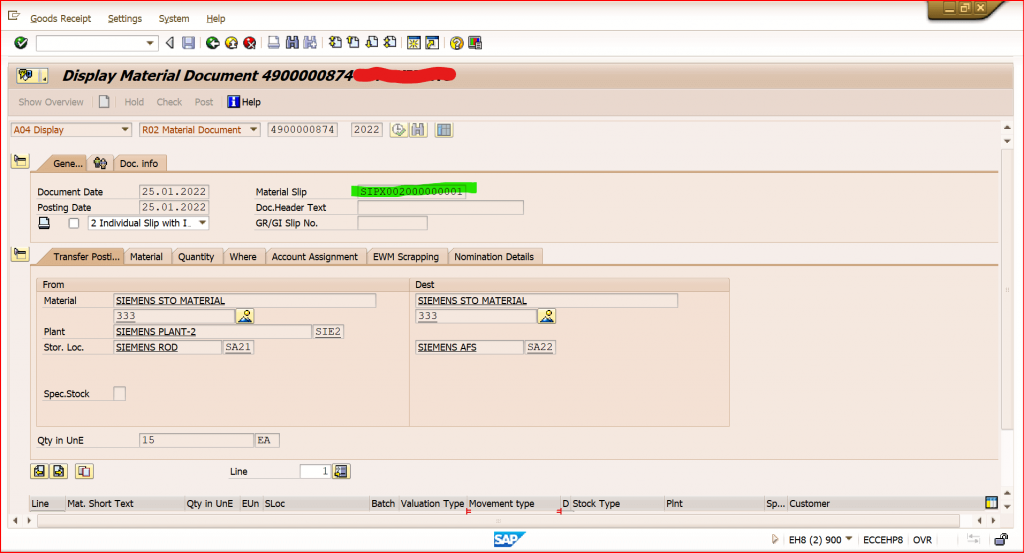
Task: Click the yellow question mark Help icon
Action: point(456,43)
